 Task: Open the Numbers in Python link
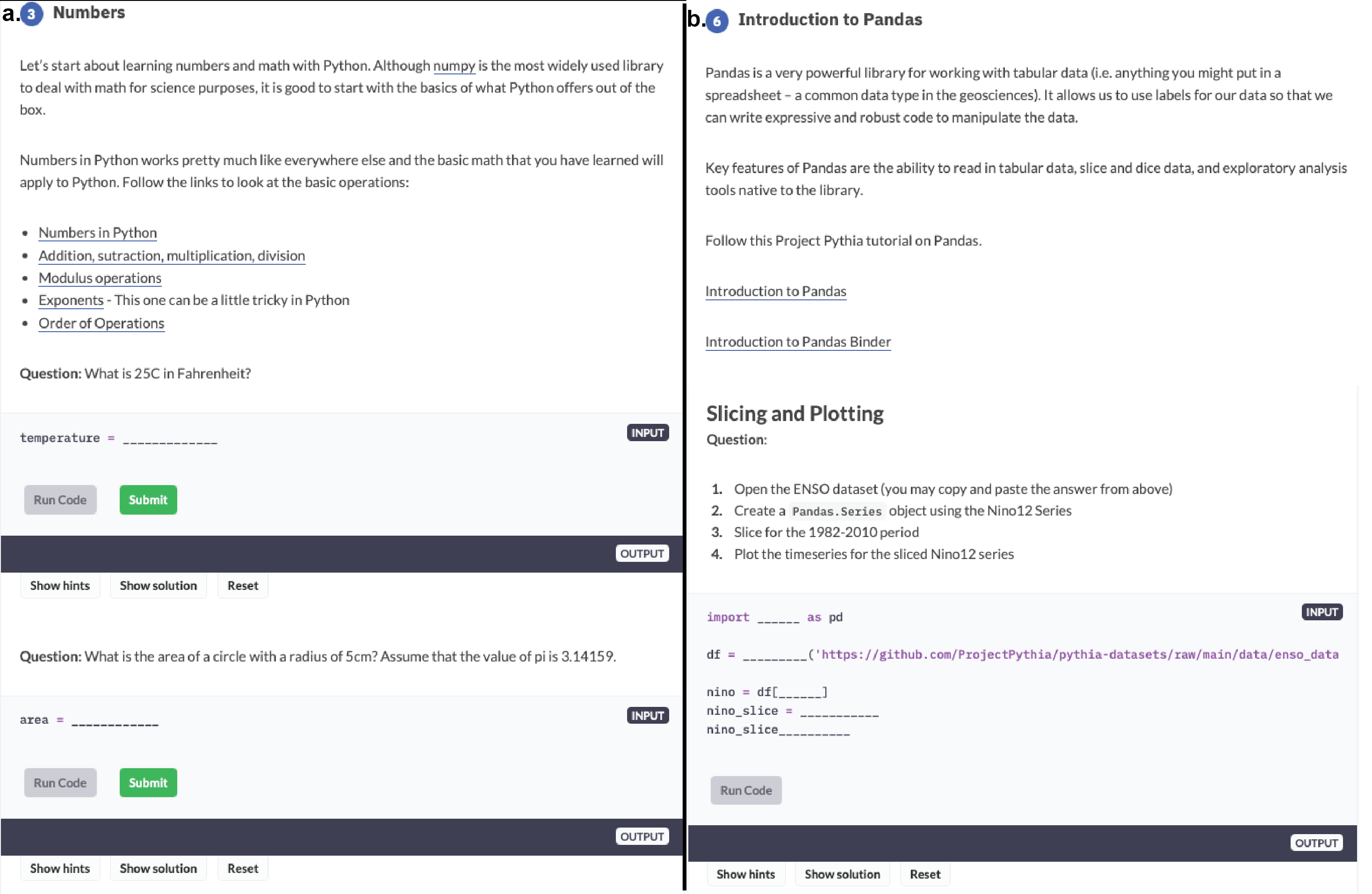pyautogui.click(x=97, y=233)
